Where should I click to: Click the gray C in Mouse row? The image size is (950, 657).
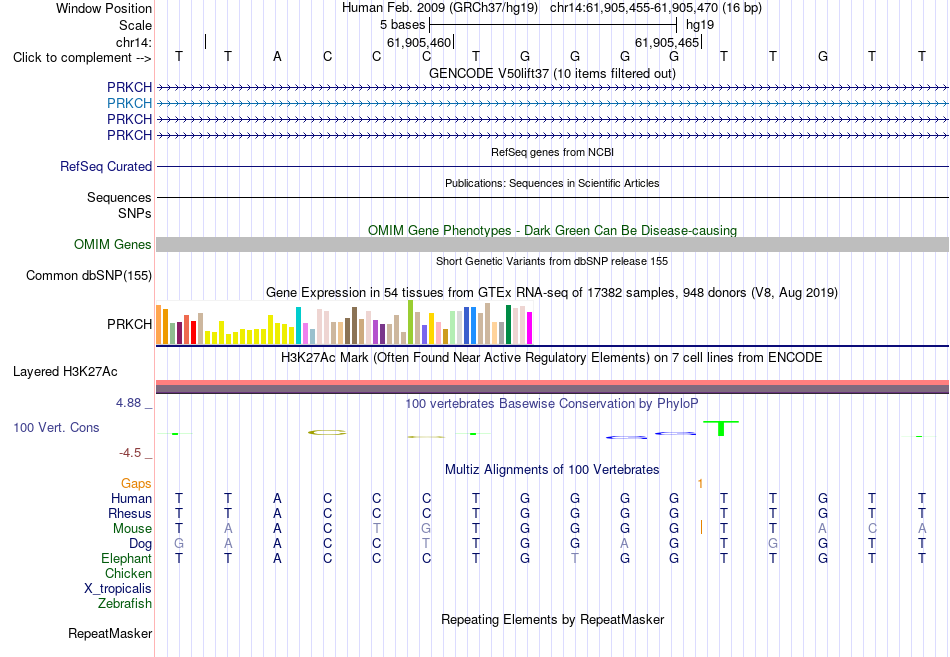[872, 529]
